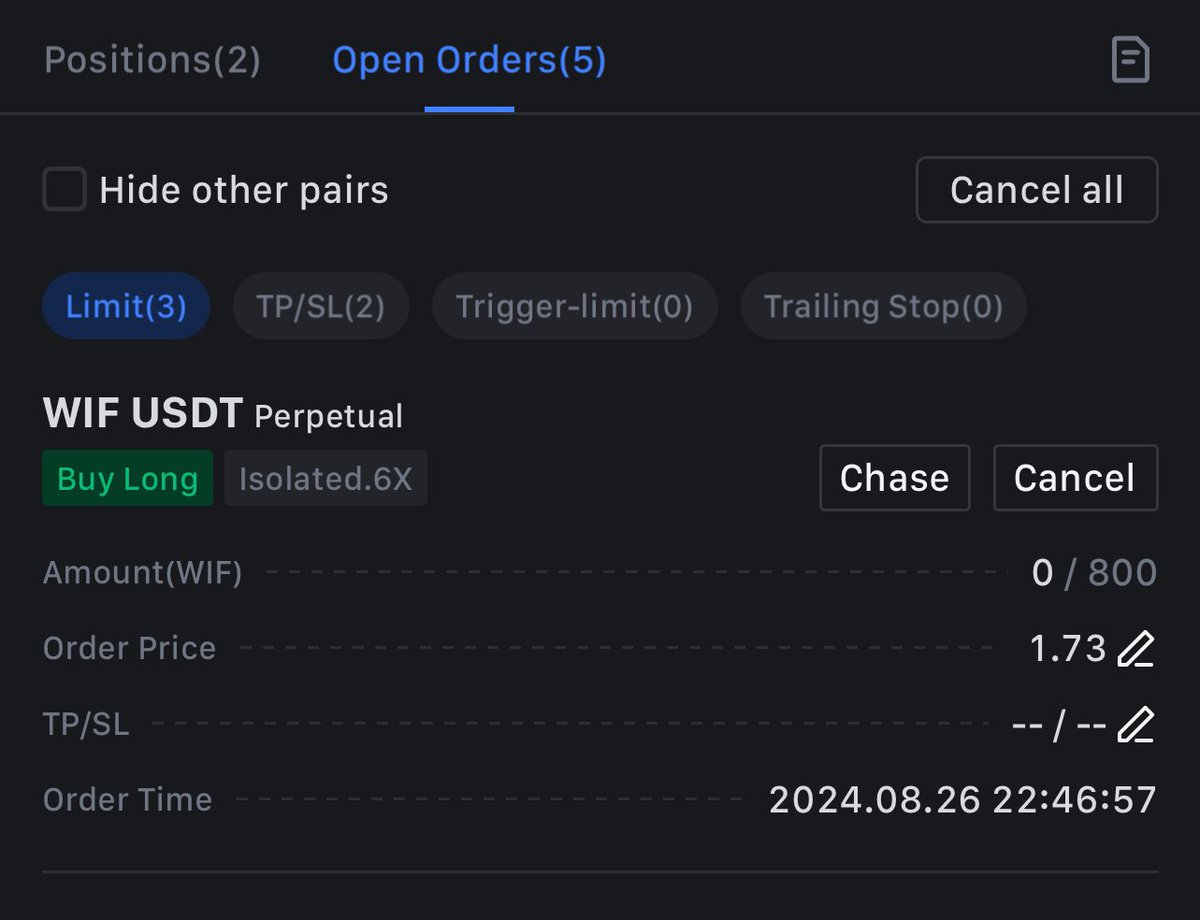Show Trailing Stop(0) orders

pyautogui.click(x=884, y=306)
